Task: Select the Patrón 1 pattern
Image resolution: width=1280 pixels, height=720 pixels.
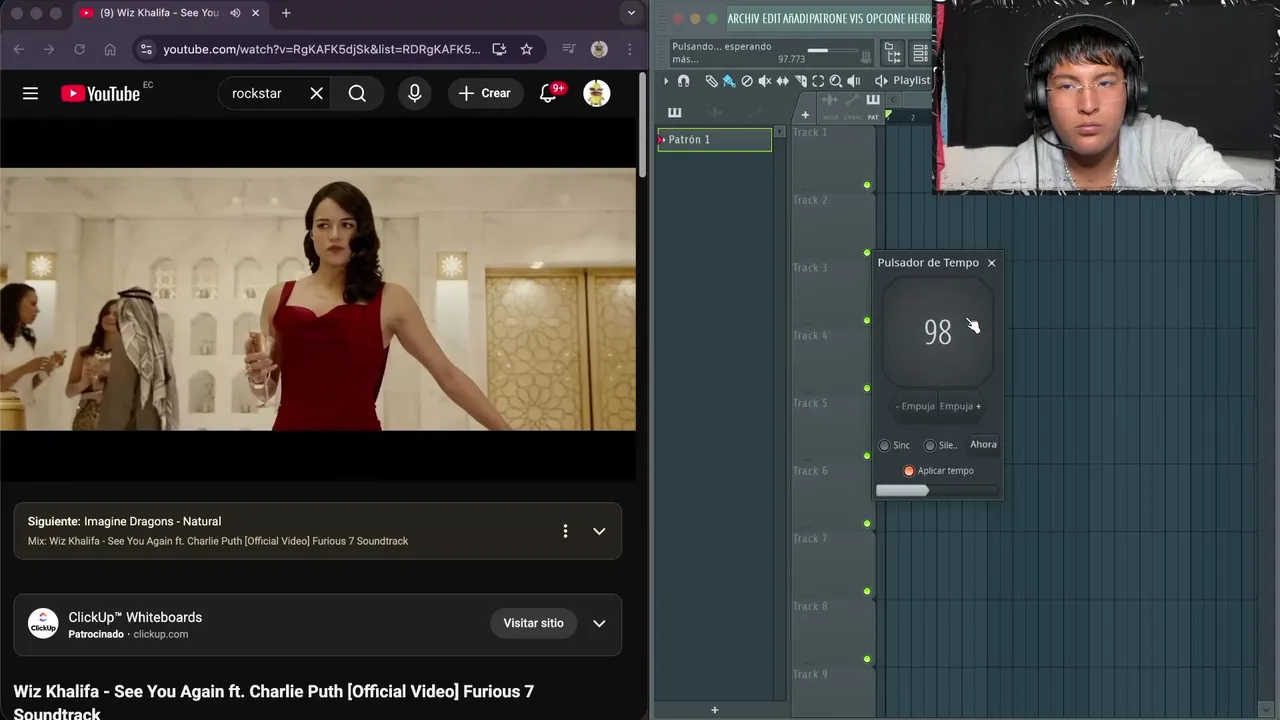Action: 714,140
